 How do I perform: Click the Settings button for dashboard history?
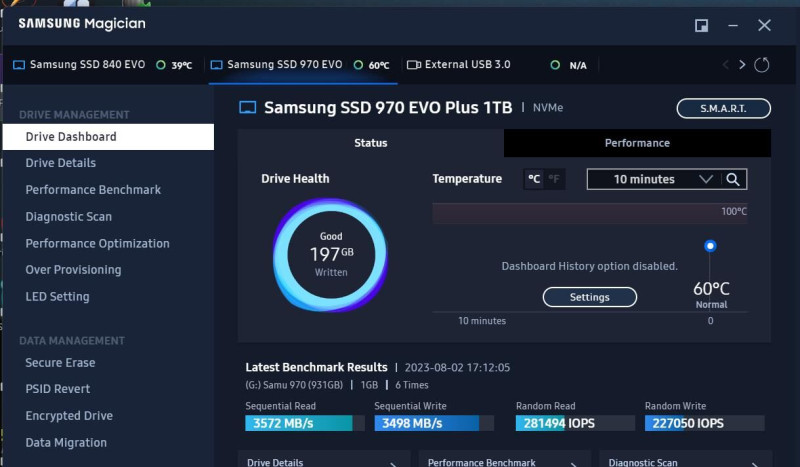tap(589, 297)
